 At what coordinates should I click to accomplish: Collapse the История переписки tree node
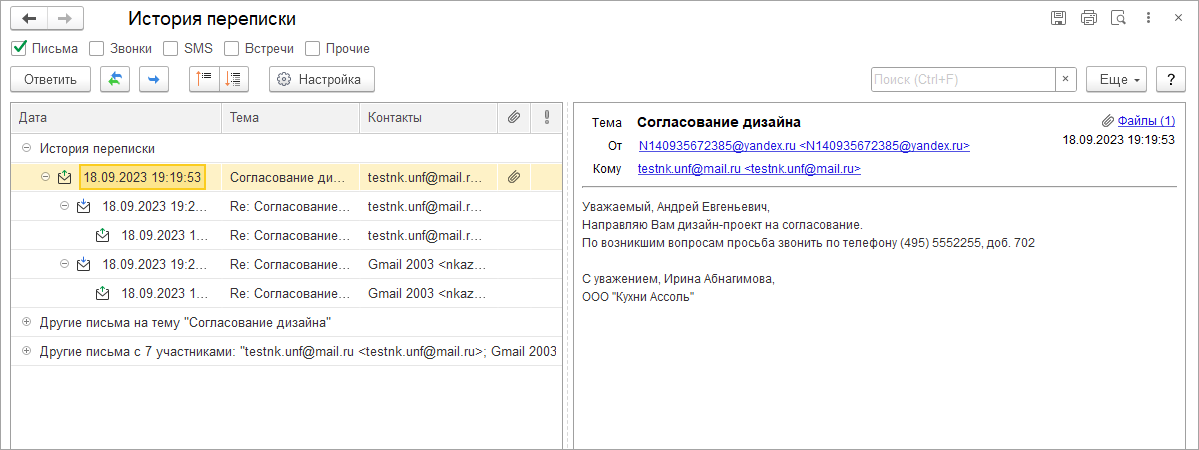pos(26,148)
